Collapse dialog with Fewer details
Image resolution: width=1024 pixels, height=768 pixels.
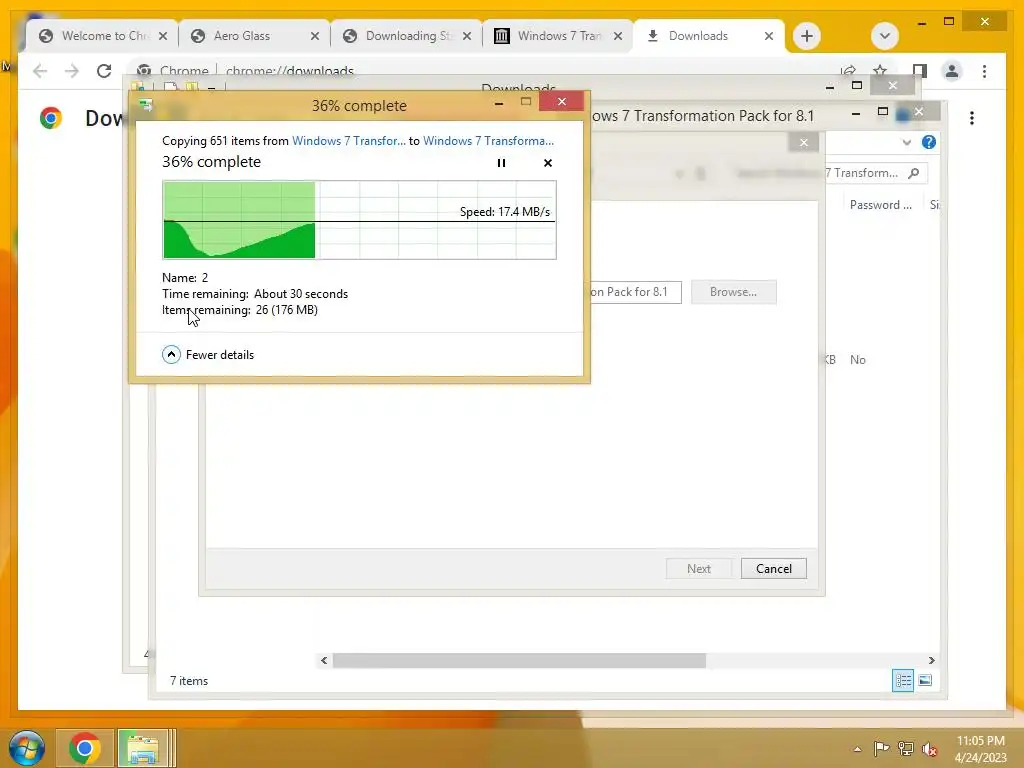pos(208,355)
